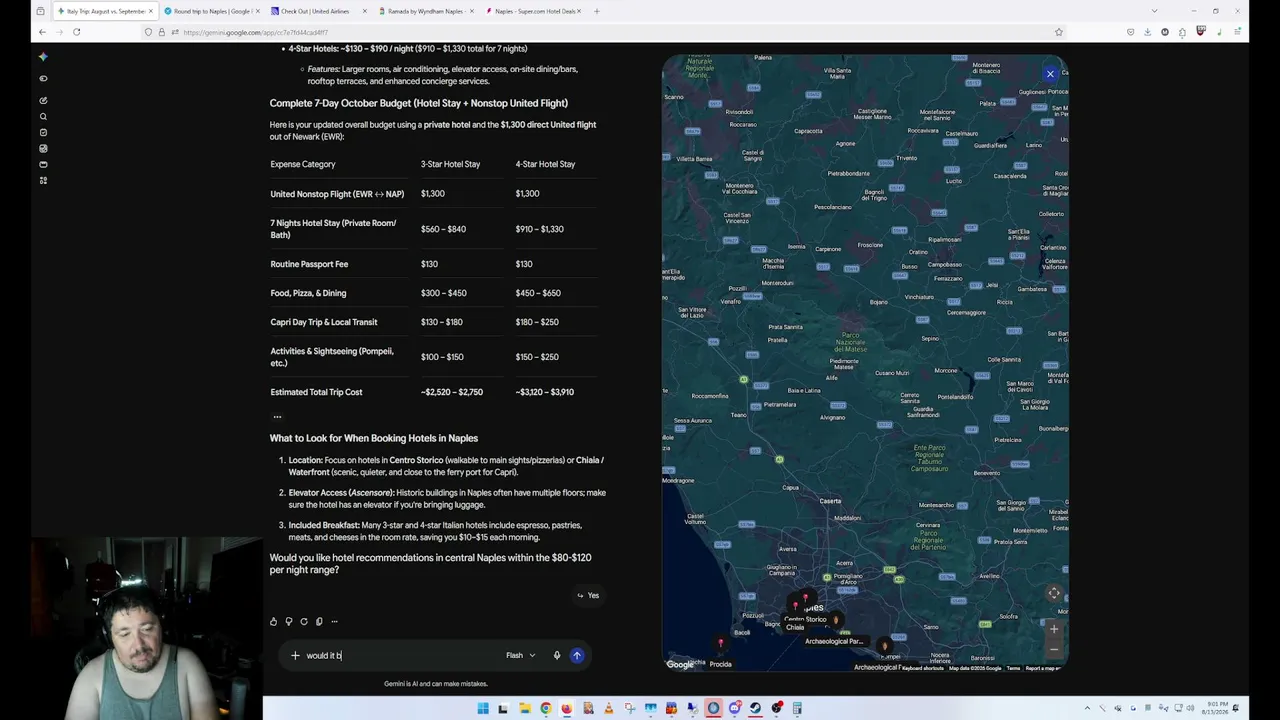Go back with browser back arrow

[x=42, y=32]
